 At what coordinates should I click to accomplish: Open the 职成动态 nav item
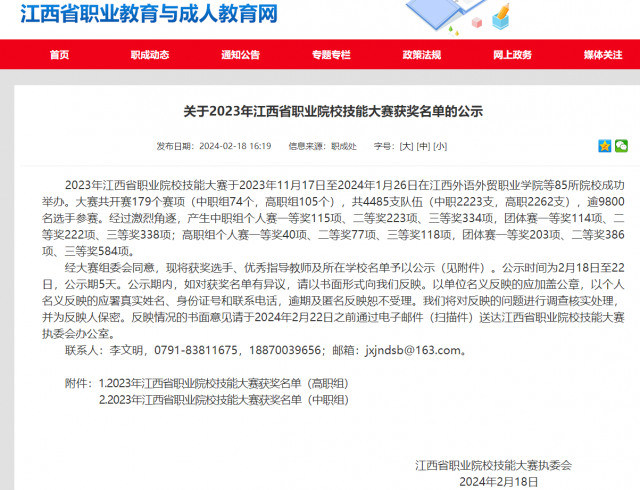point(150,55)
